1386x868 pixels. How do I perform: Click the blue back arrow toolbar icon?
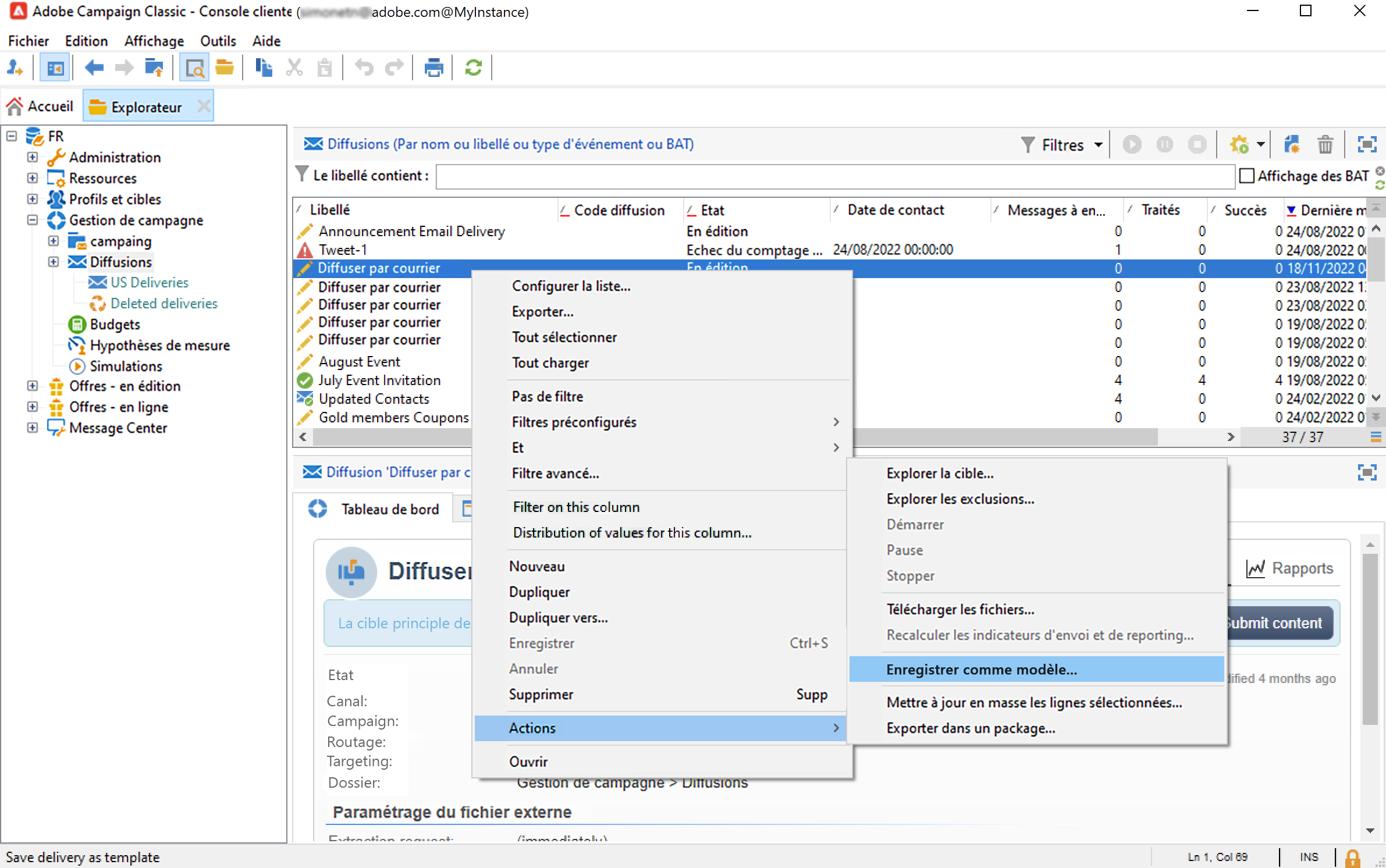coord(94,68)
